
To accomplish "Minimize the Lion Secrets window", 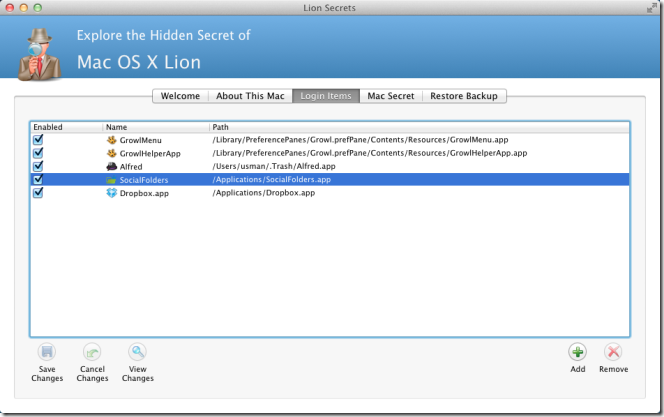I will [24, 8].
